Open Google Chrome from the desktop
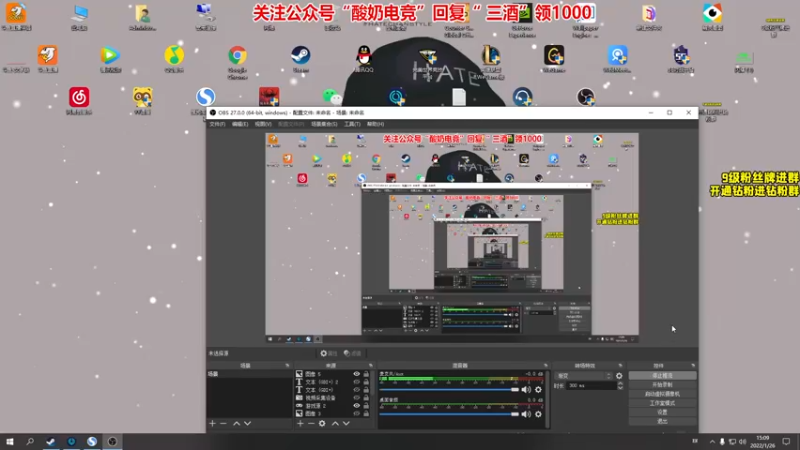The image size is (800, 450). [237, 55]
